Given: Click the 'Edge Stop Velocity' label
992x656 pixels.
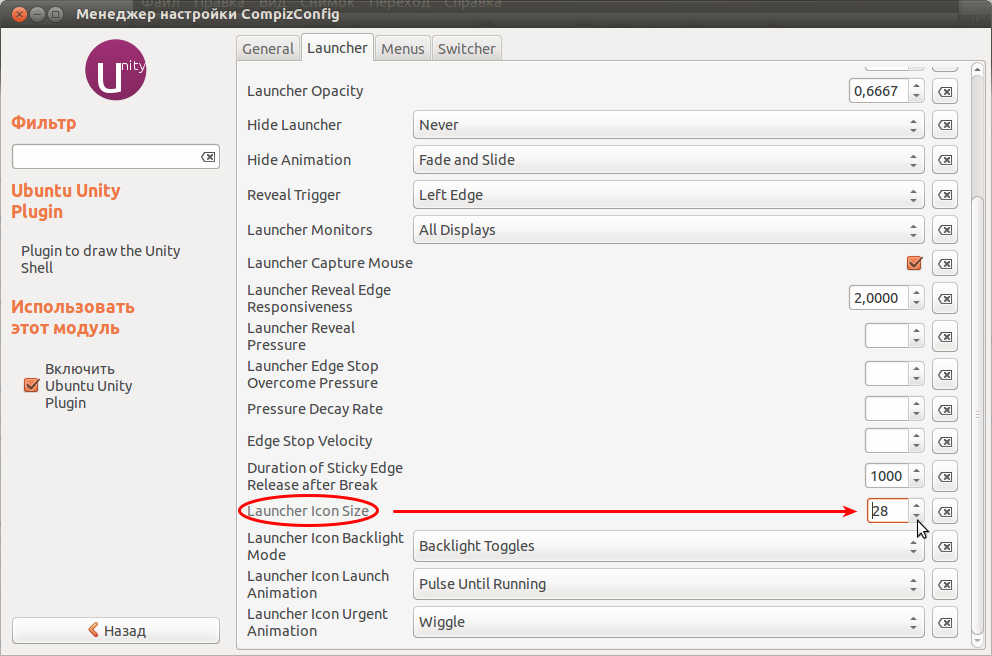Looking at the screenshot, I should 309,441.
